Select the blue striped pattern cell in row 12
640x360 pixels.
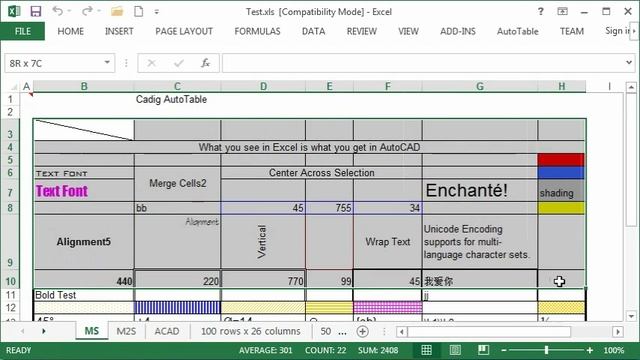click(178, 307)
